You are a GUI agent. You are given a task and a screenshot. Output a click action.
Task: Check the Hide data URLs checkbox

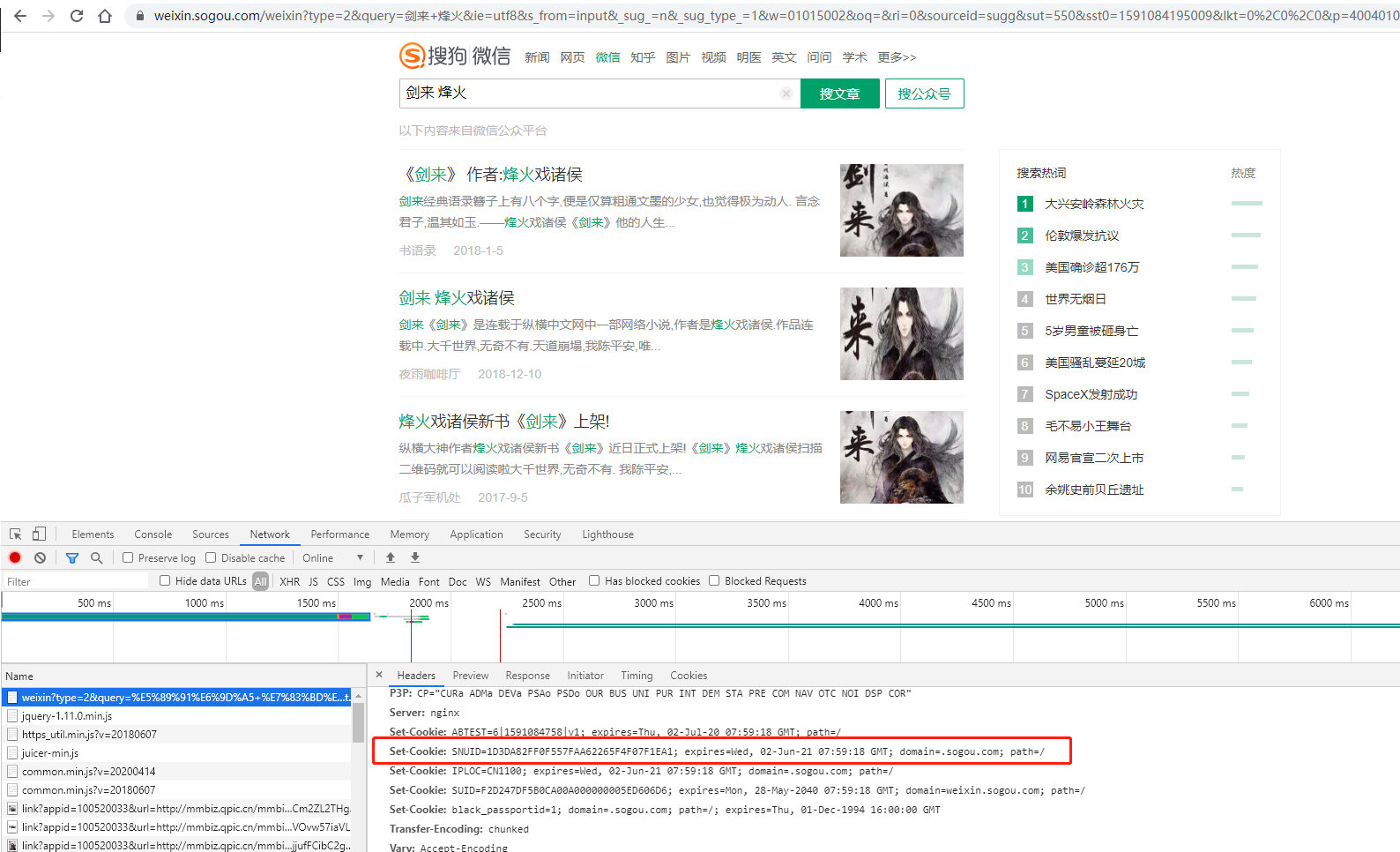pos(165,580)
